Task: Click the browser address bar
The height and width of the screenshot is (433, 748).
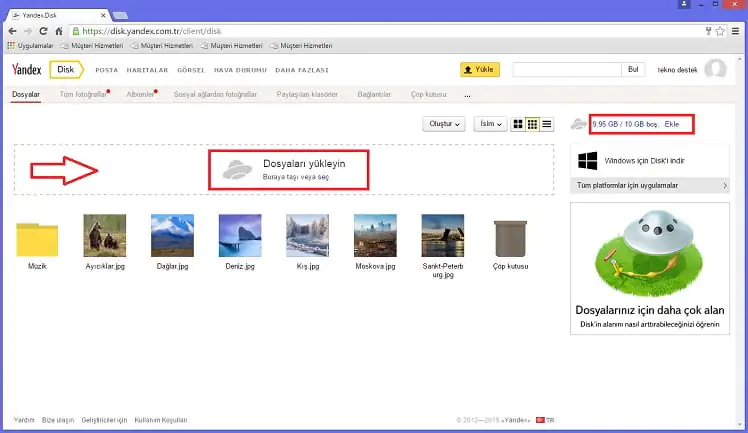Action: (x=386, y=31)
